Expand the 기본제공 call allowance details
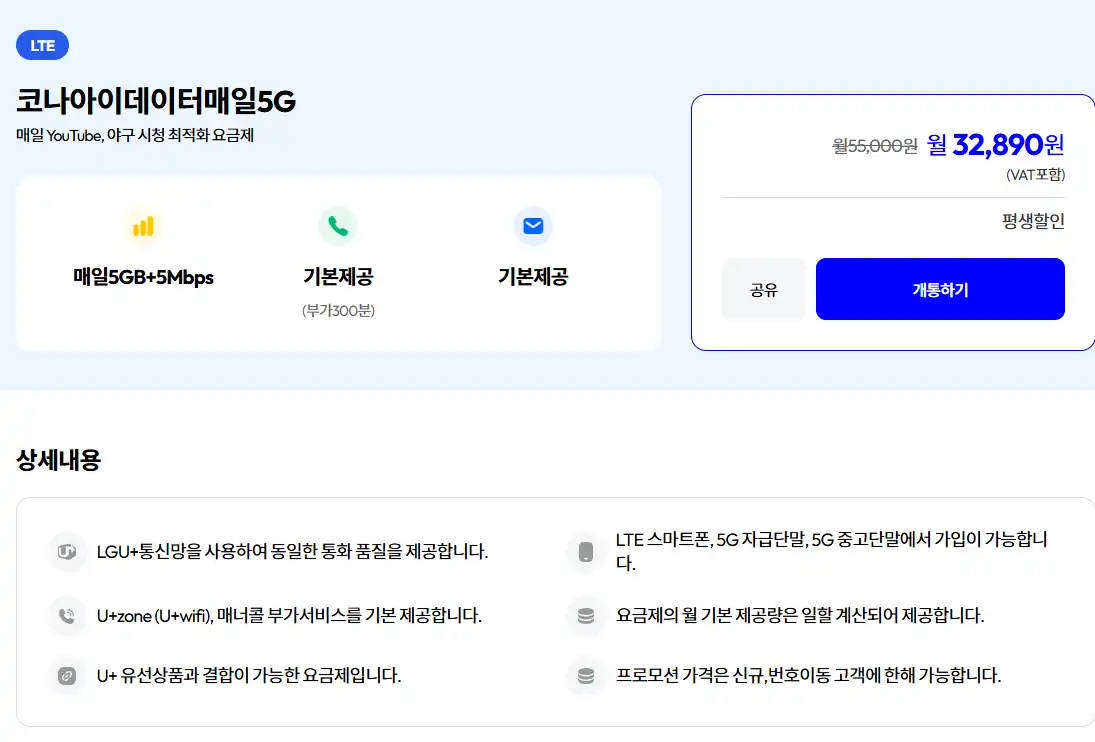 tap(337, 277)
